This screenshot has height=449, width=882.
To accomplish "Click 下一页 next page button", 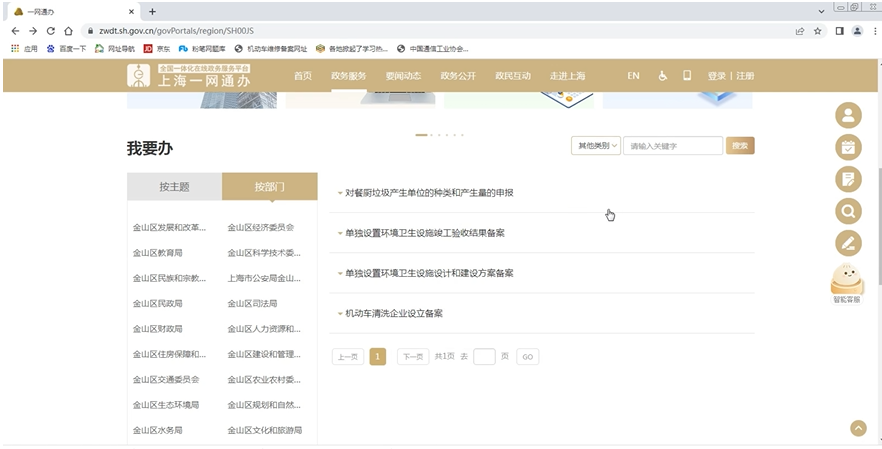I will (413, 357).
